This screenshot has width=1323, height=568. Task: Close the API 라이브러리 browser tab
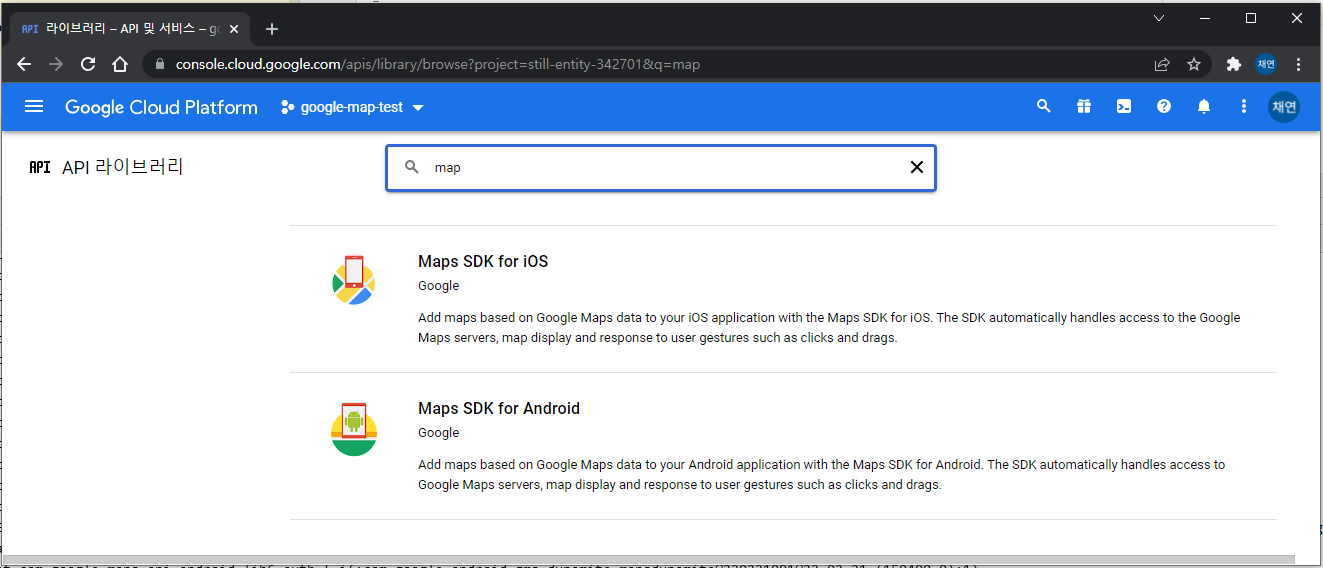pyautogui.click(x=233, y=29)
